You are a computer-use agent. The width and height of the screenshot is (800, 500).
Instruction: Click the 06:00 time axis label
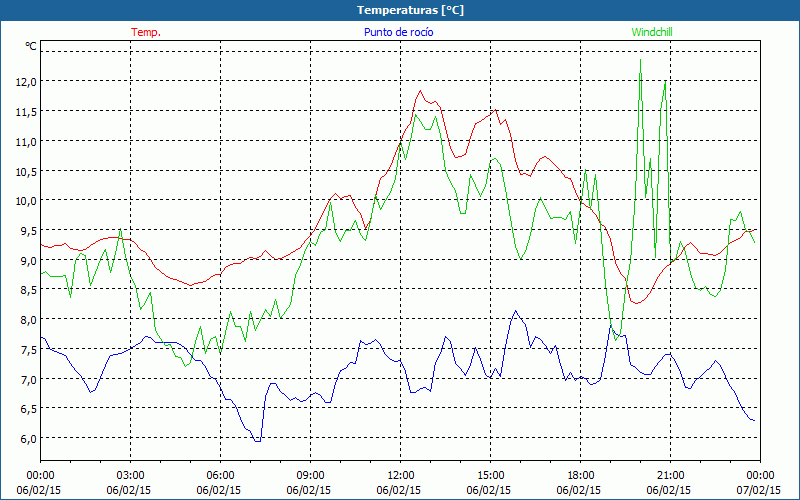220,476
